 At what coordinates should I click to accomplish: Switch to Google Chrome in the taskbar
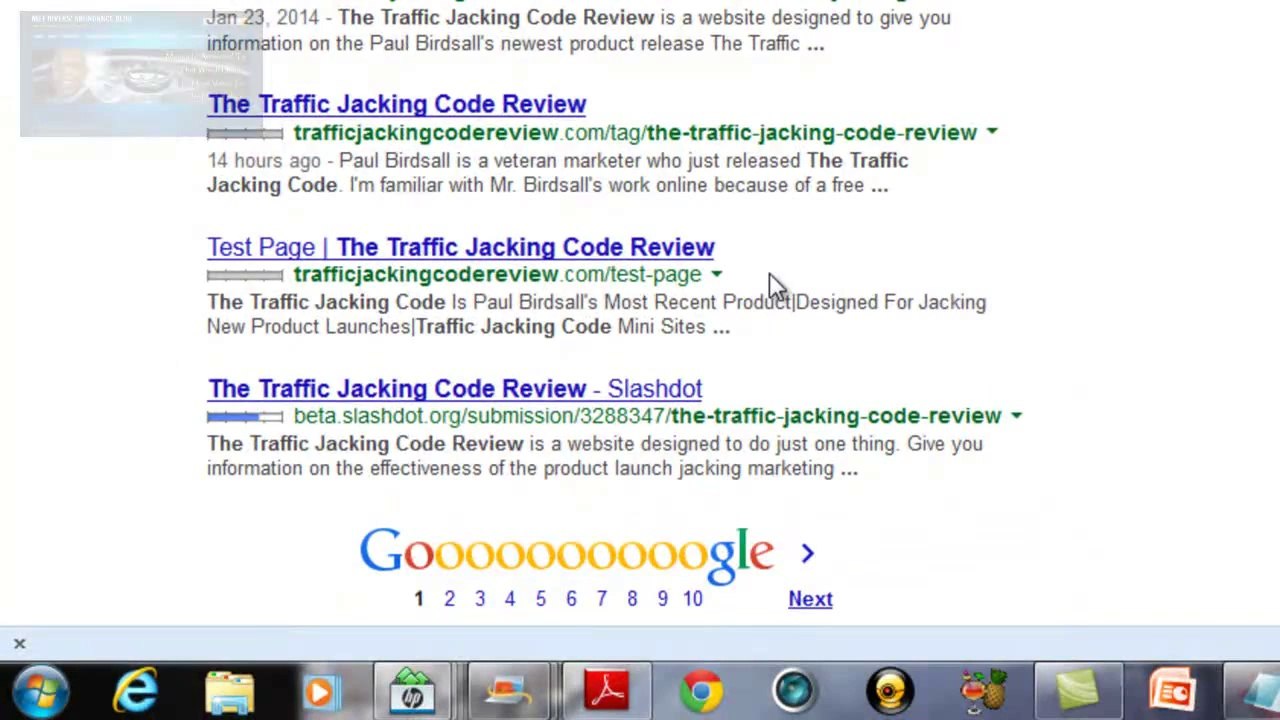(701, 692)
